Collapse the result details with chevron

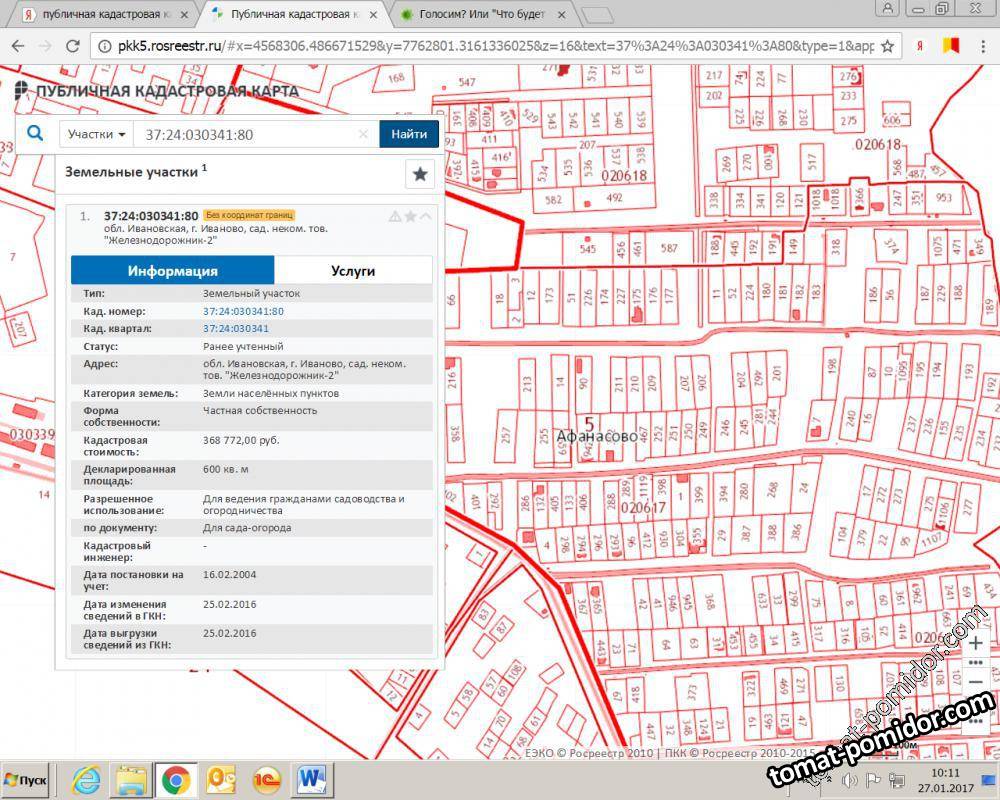[x=426, y=216]
